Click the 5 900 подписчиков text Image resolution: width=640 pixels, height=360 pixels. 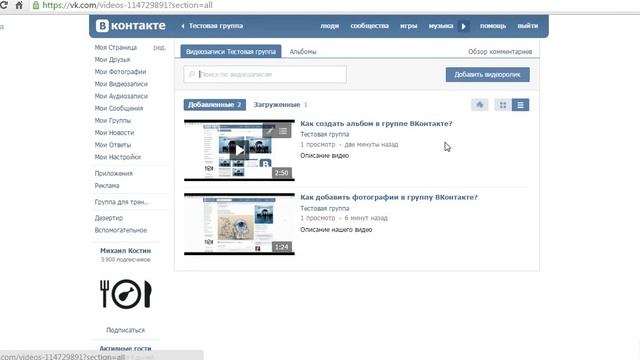pyautogui.click(x=126, y=260)
